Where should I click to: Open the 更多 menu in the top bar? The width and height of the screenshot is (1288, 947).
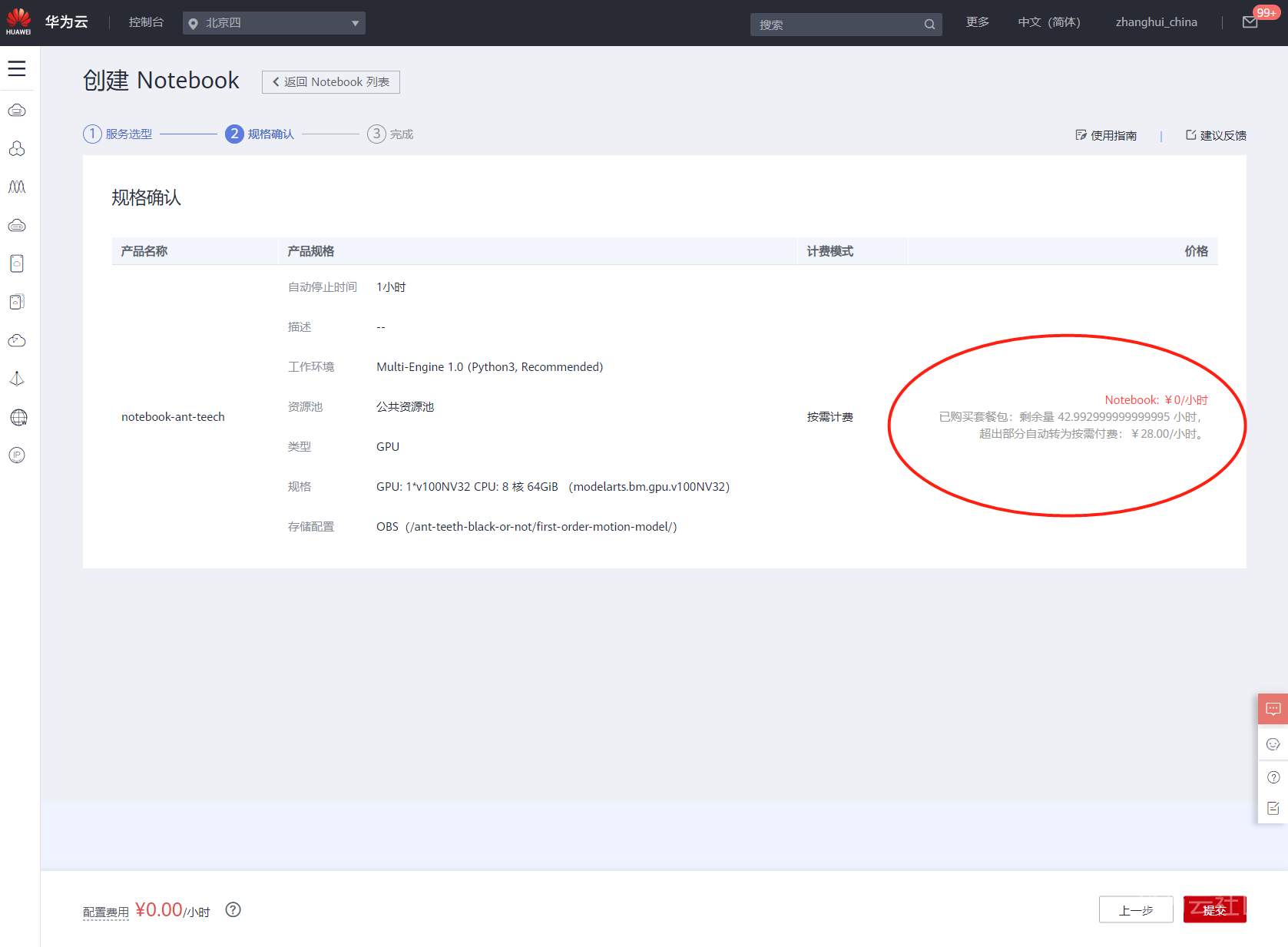click(x=978, y=22)
